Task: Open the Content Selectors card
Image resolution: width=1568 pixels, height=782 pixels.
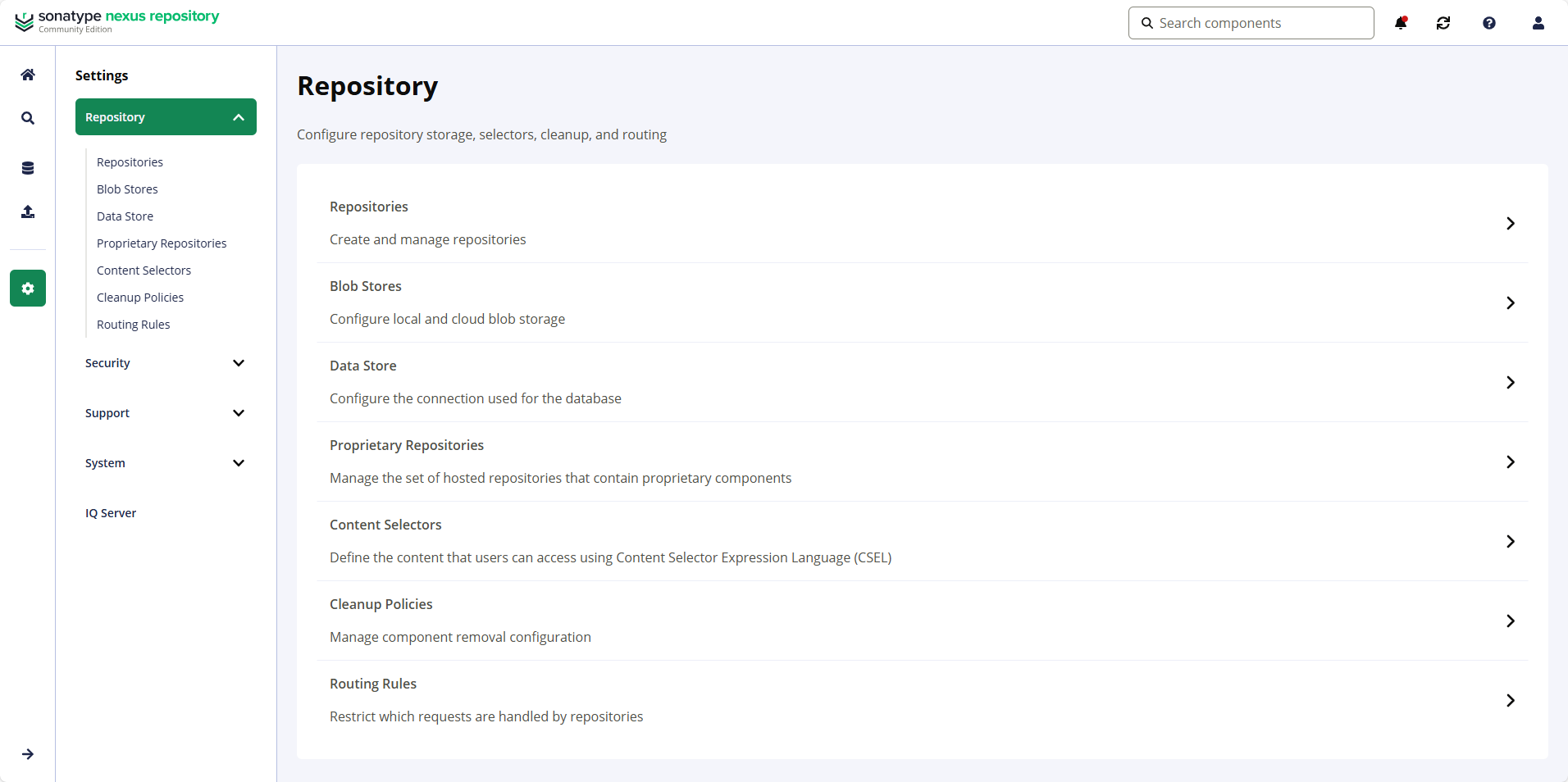Action: pos(922,541)
